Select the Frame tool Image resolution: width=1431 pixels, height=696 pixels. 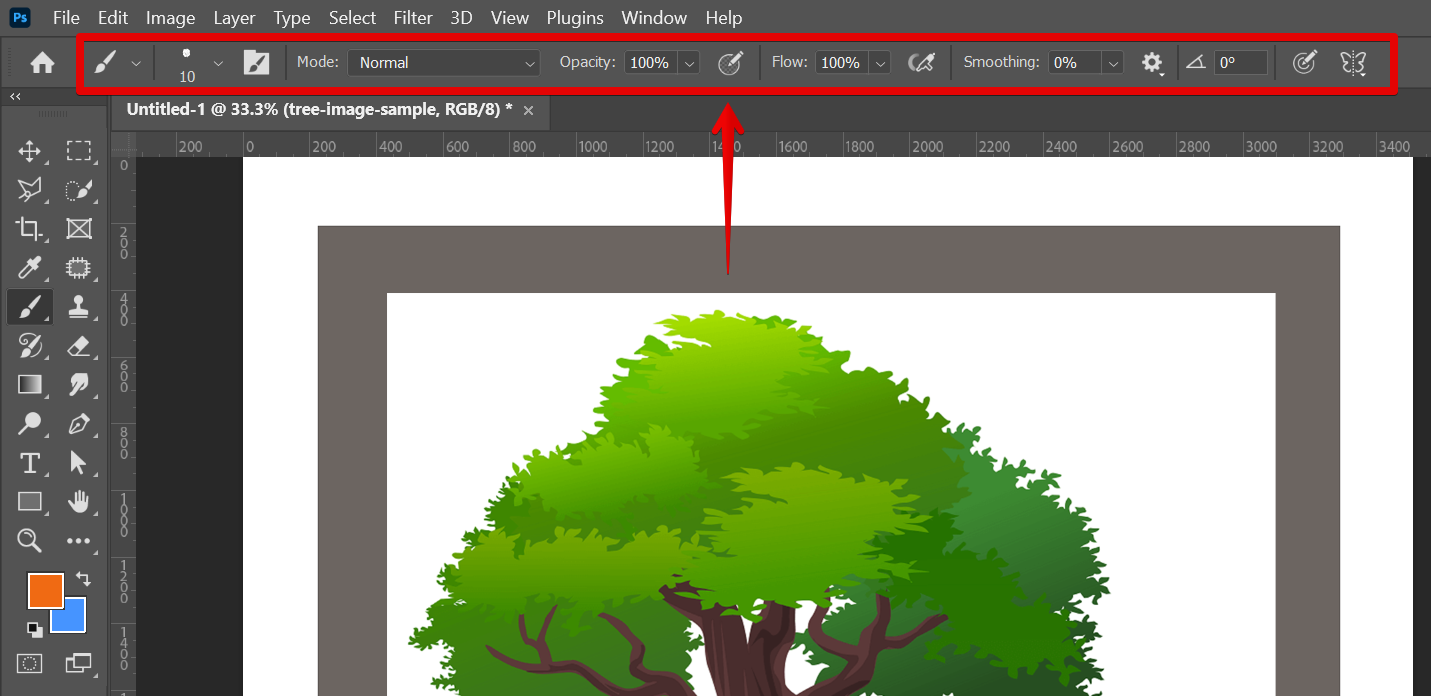pos(79,229)
